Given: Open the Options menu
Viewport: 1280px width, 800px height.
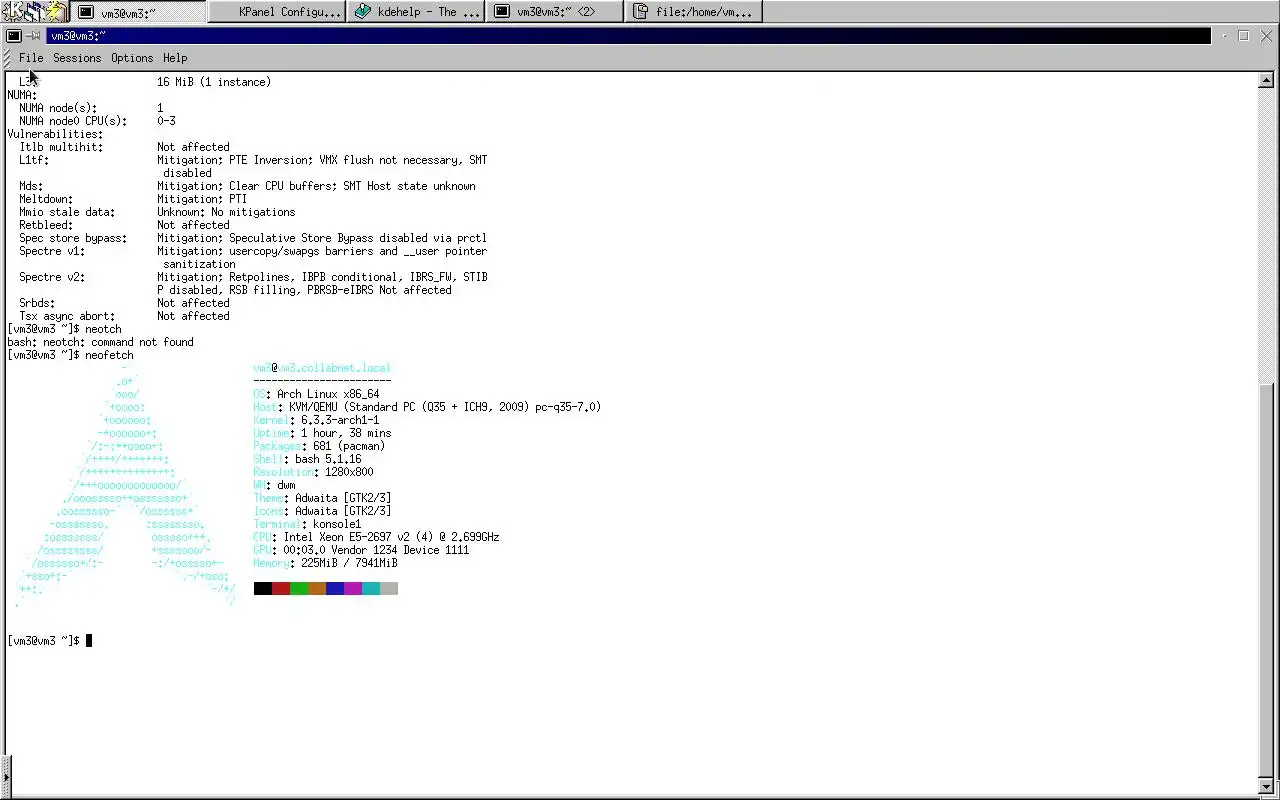Looking at the screenshot, I should [132, 58].
